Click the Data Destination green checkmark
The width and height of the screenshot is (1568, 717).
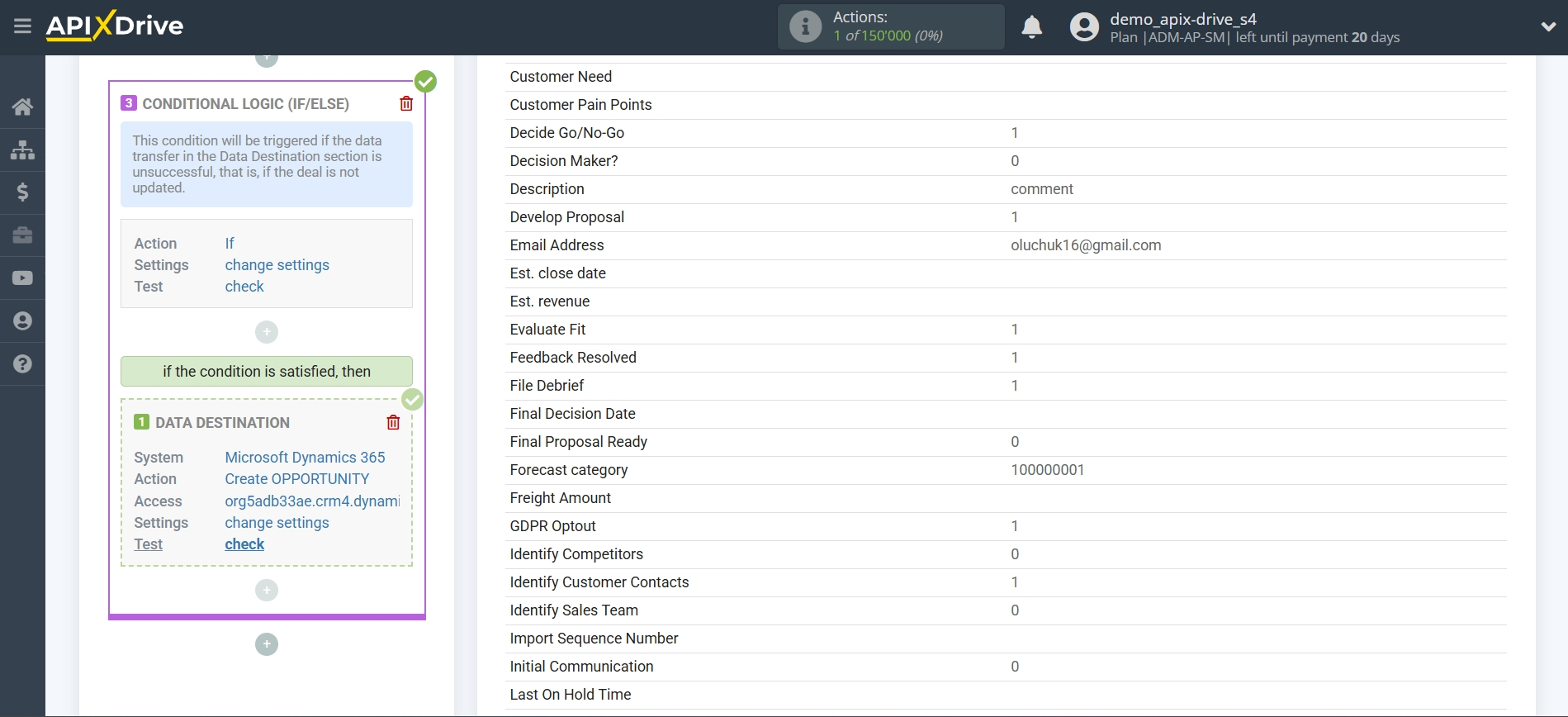pyautogui.click(x=412, y=400)
